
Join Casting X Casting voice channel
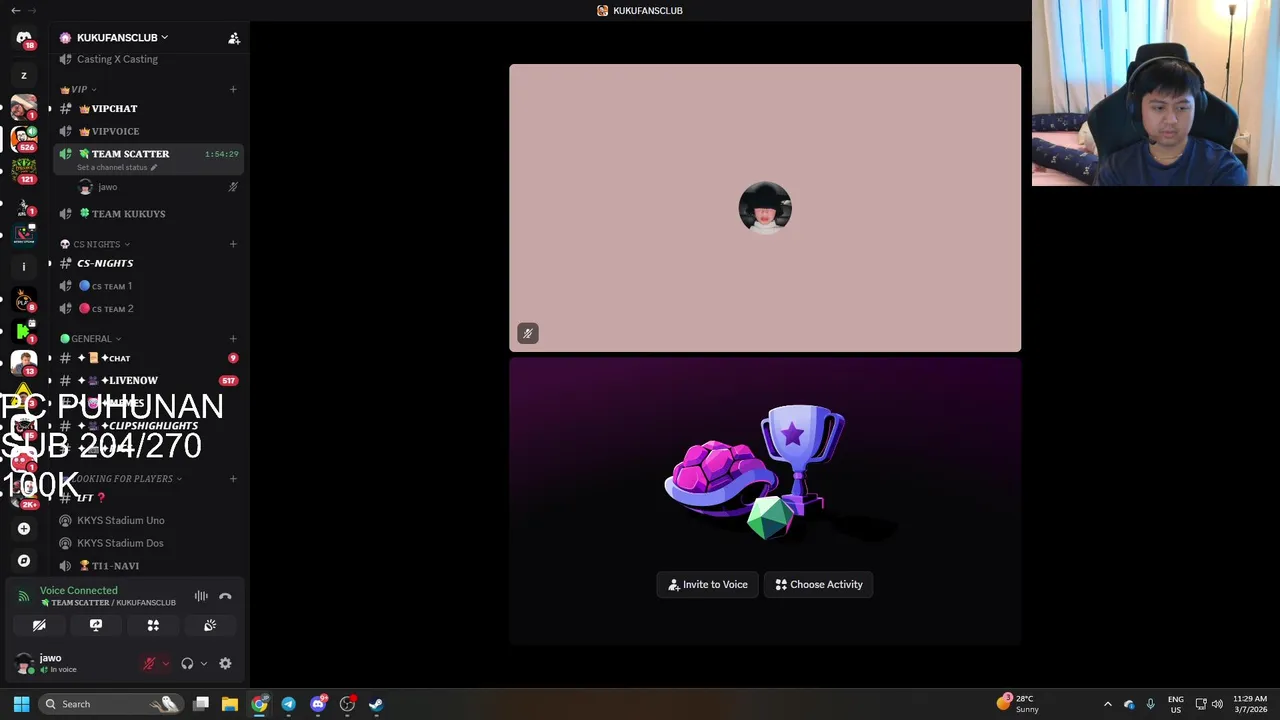(148, 59)
